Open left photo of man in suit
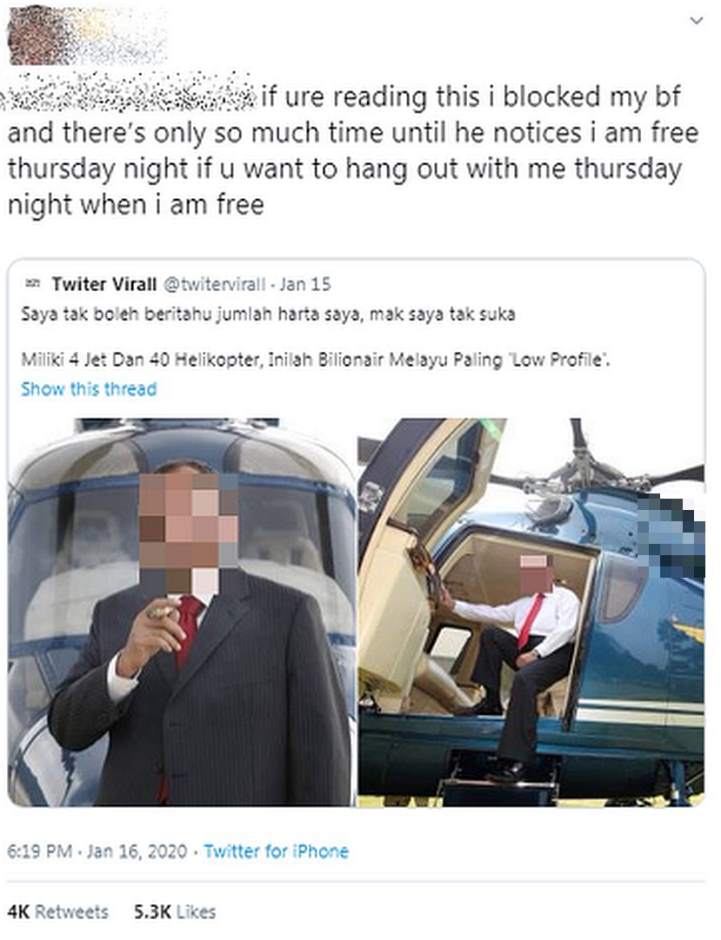The width and height of the screenshot is (721, 940). [x=182, y=611]
